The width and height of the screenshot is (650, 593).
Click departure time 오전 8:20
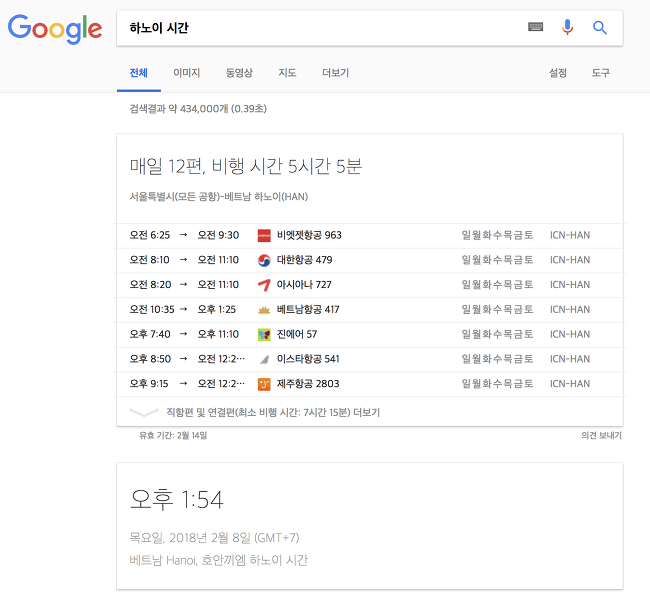click(x=150, y=285)
